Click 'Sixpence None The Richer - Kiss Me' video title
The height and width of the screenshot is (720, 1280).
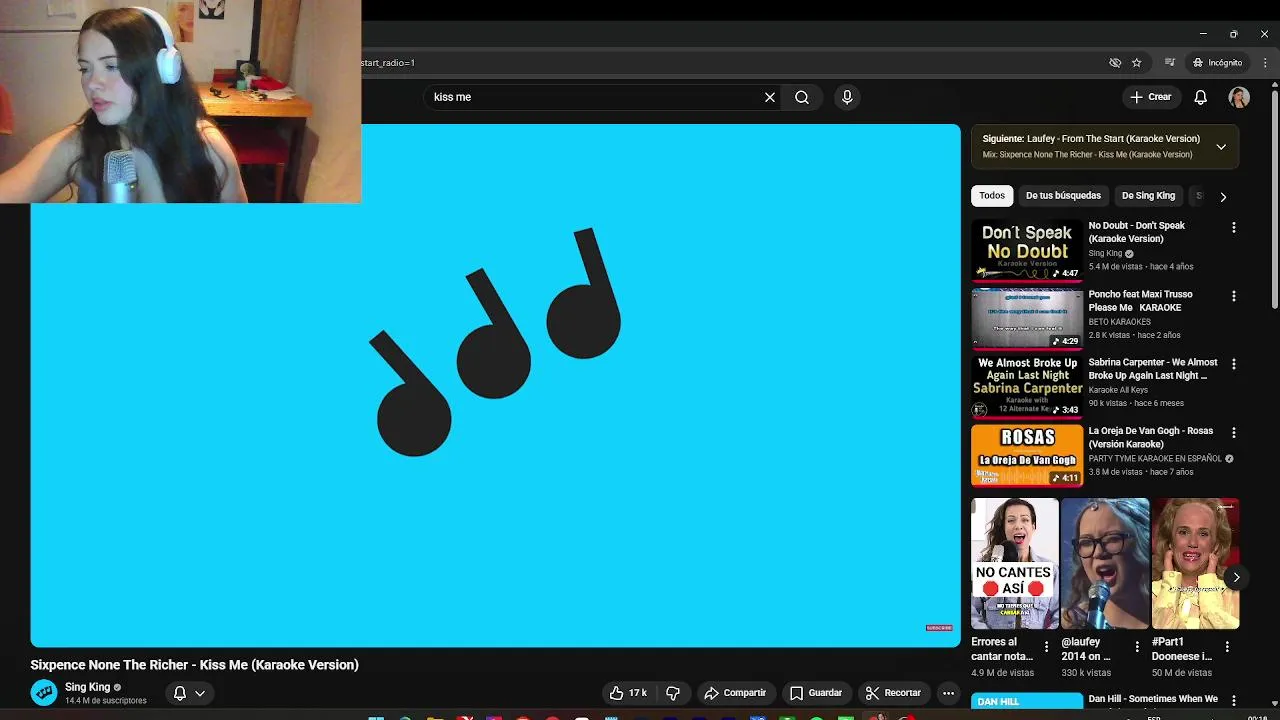click(194, 665)
